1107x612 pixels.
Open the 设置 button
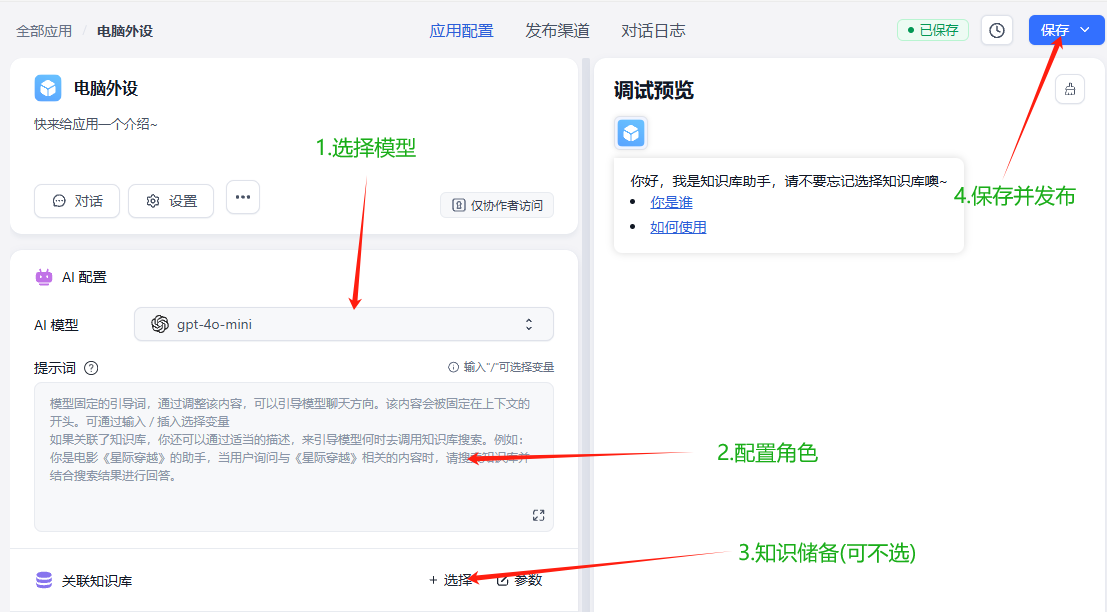pyautogui.click(x=171, y=201)
